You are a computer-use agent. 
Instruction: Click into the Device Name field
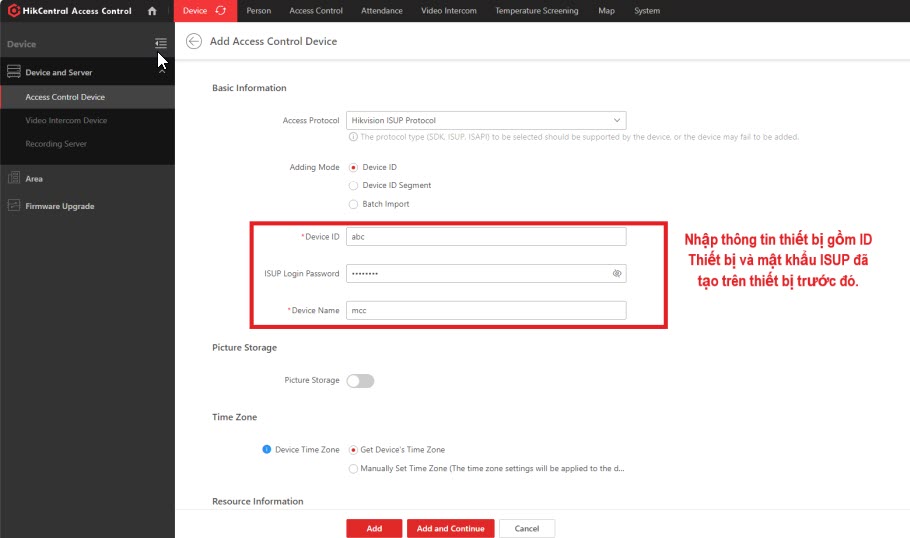click(x=485, y=311)
